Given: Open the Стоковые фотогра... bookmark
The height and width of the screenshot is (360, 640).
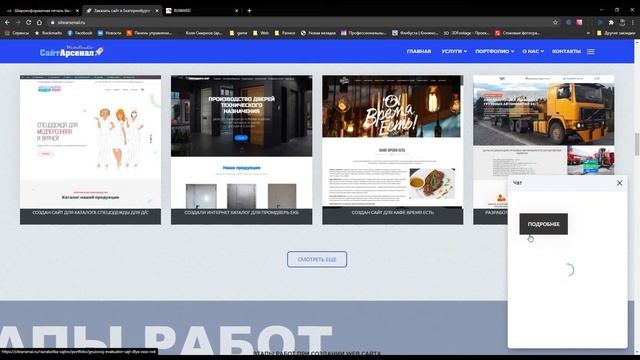Looking at the screenshot, I should [518, 33].
